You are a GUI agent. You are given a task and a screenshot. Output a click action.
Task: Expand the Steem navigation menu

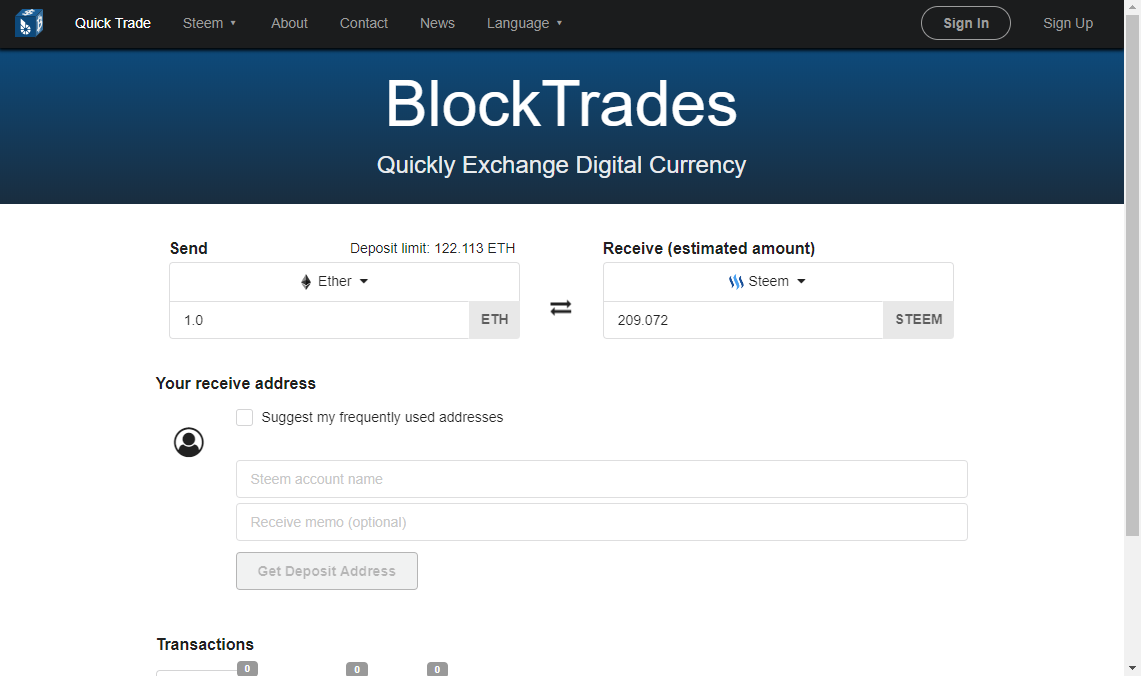210,23
